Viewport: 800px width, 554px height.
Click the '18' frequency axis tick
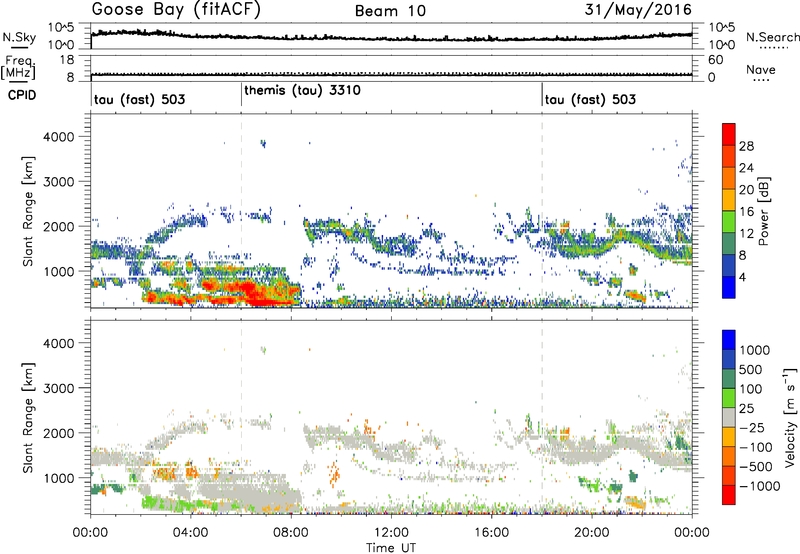pos(67,60)
